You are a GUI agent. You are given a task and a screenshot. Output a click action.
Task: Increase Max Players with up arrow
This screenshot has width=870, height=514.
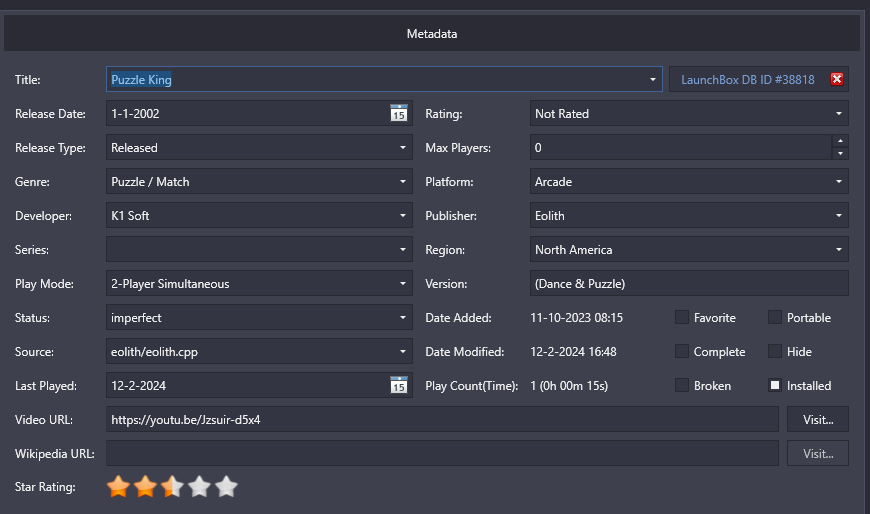point(840,141)
